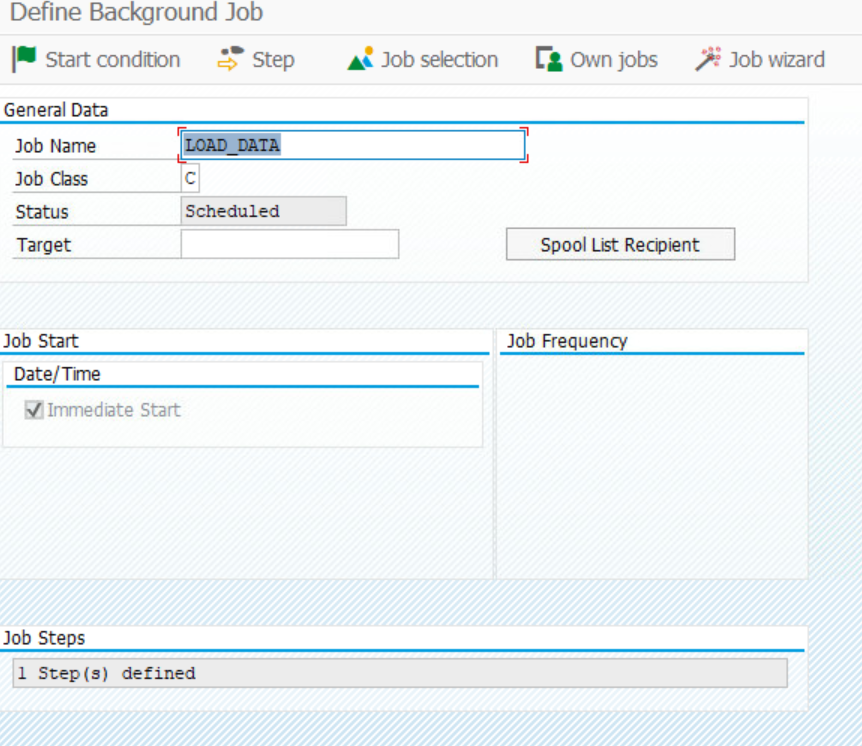Click the Job Class field containing C
This screenshot has height=746, width=862.
190,178
